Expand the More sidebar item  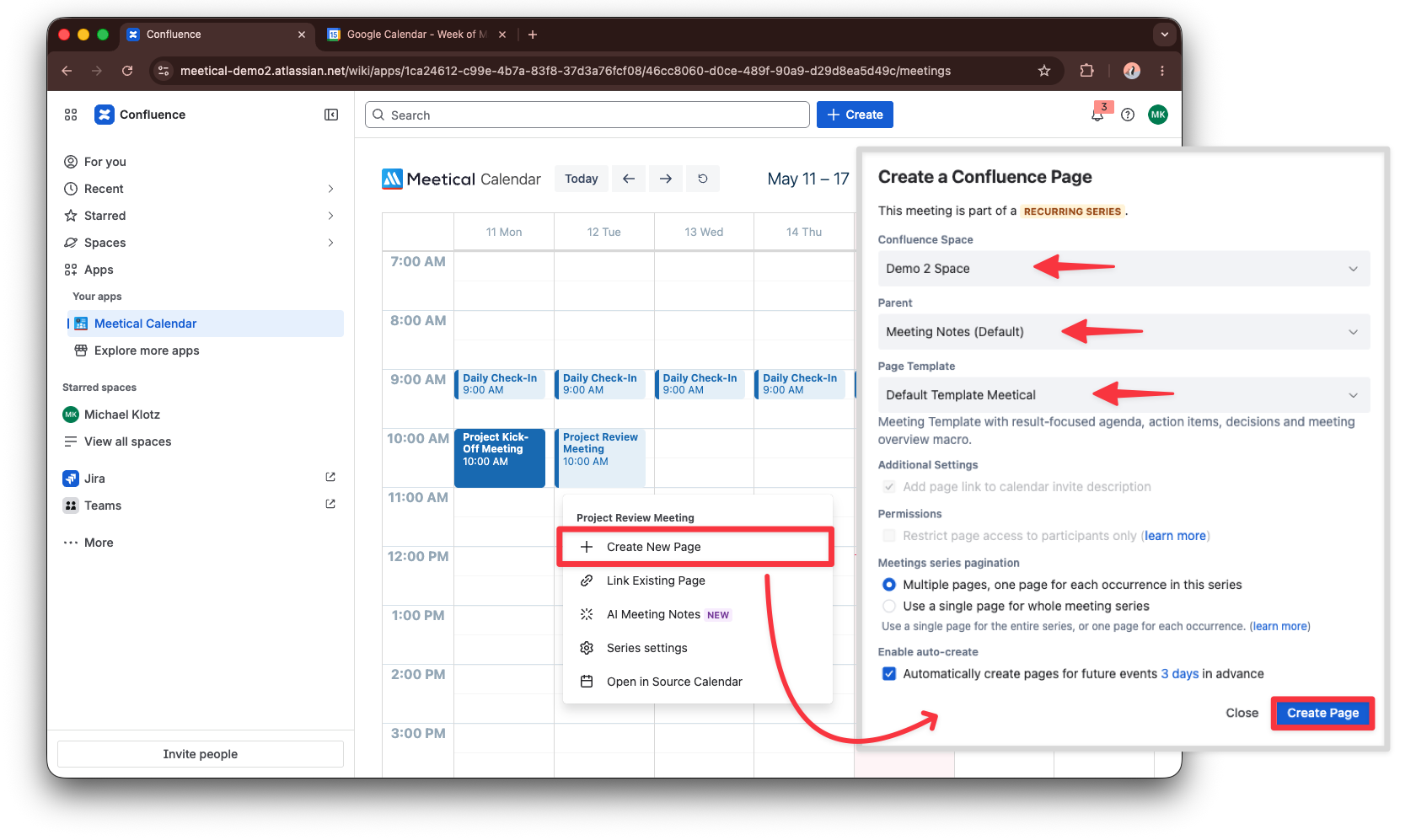click(88, 543)
